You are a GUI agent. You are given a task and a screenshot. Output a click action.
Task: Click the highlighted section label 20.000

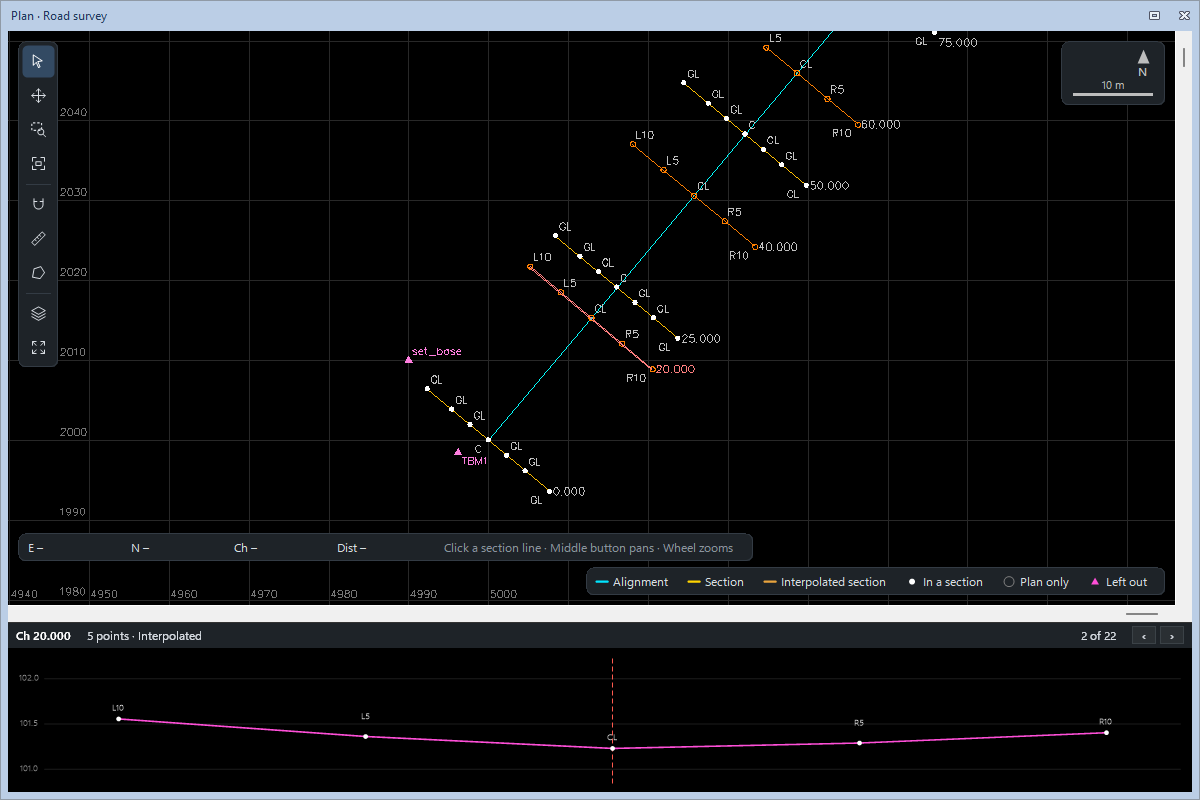point(676,369)
